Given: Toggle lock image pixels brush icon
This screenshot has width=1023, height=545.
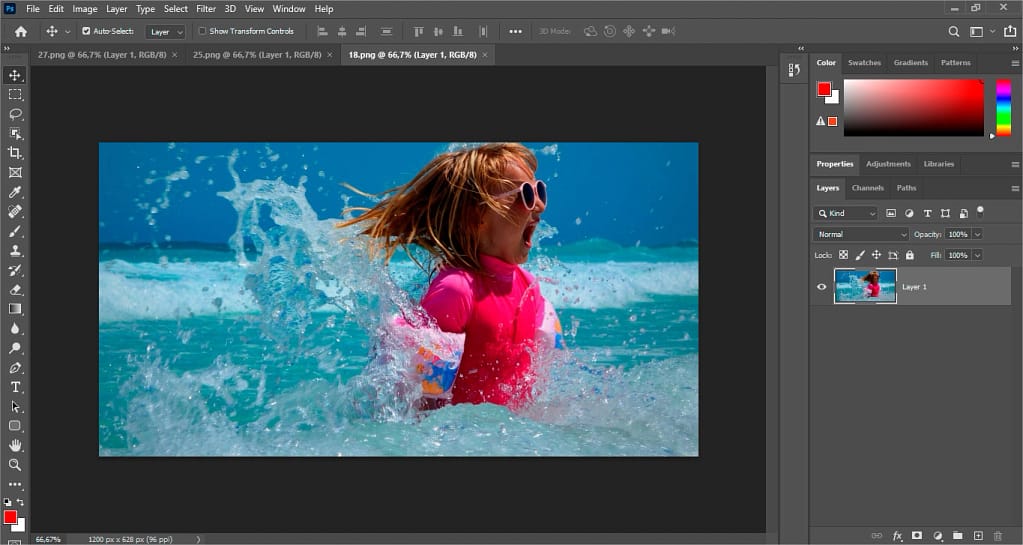Looking at the screenshot, I should [860, 255].
